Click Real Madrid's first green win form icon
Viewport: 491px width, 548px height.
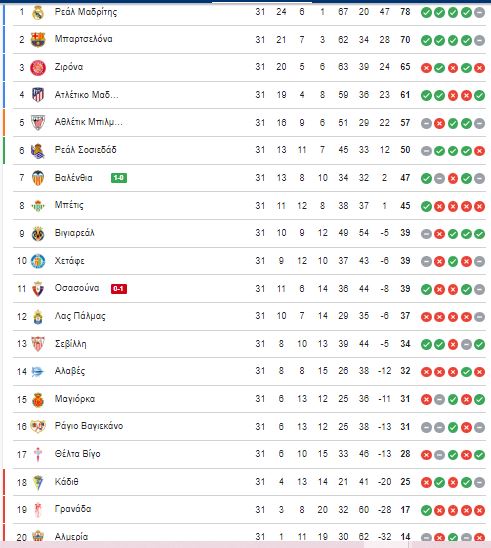(x=426, y=13)
